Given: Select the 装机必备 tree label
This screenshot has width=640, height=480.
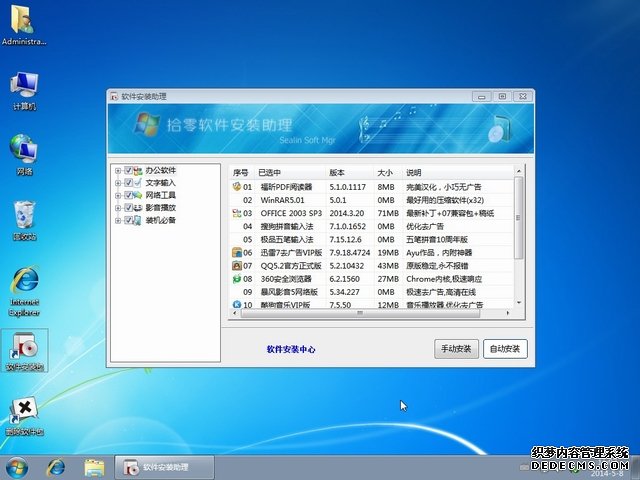Looking at the screenshot, I should (160, 220).
